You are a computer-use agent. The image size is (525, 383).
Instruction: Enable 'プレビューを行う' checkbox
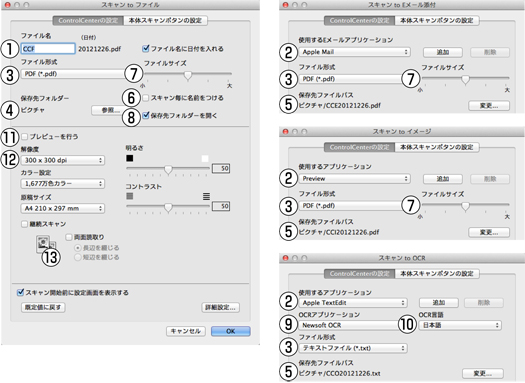pyautogui.click(x=24, y=137)
